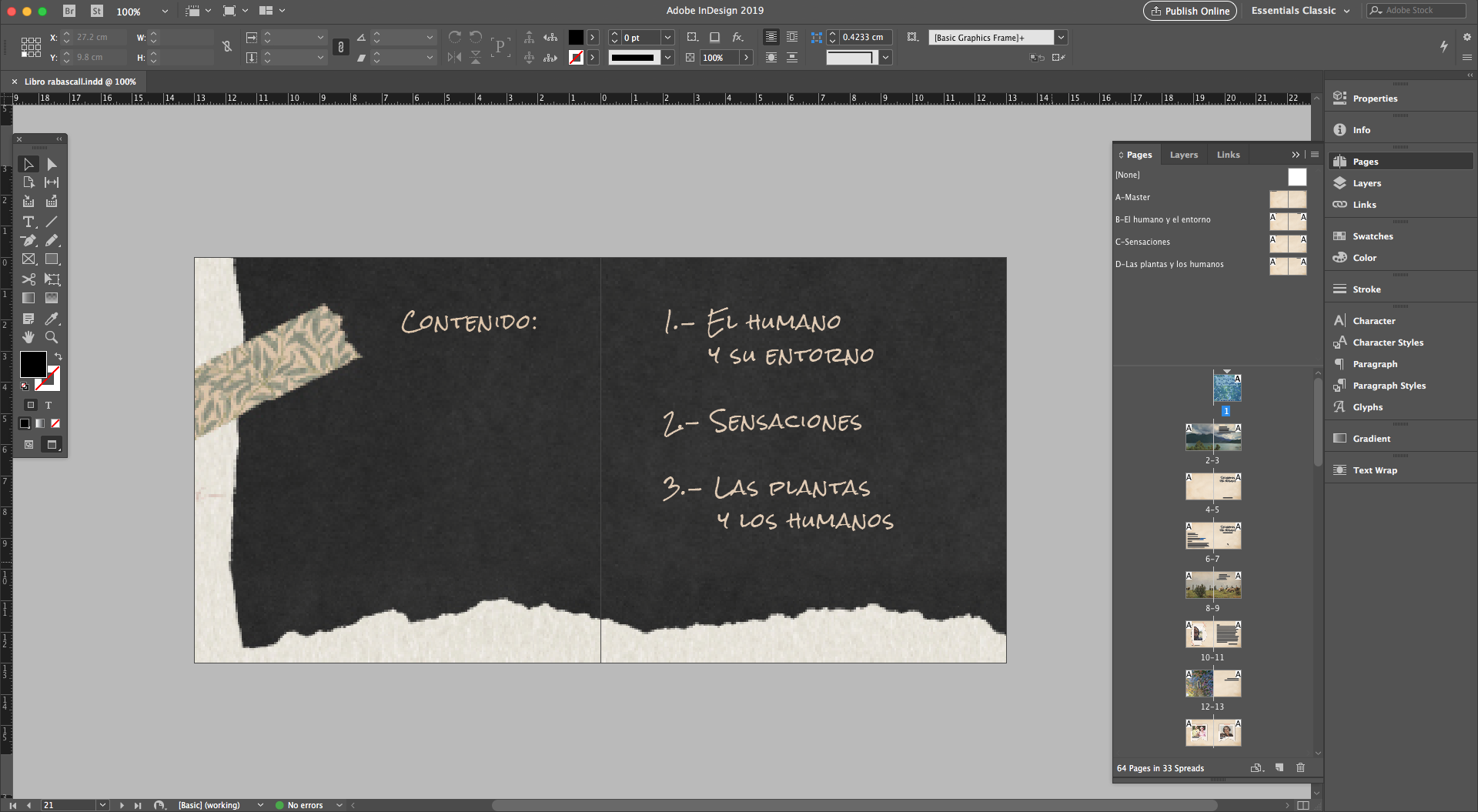Click the drop shadow effect icon
This screenshot has height=812, width=1478.
pyautogui.click(x=714, y=37)
